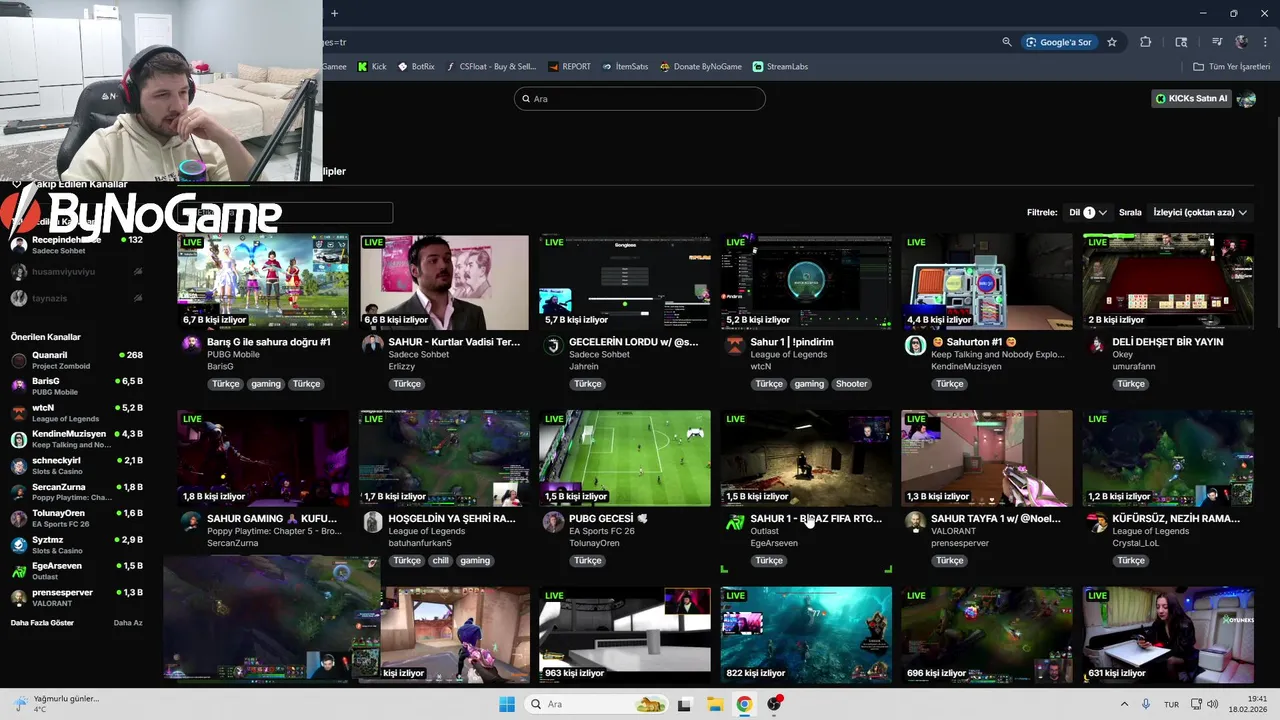This screenshot has width=1280, height=720.
Task: Open offline channel husamviyuviyu in the sidebar
Action: (76, 271)
